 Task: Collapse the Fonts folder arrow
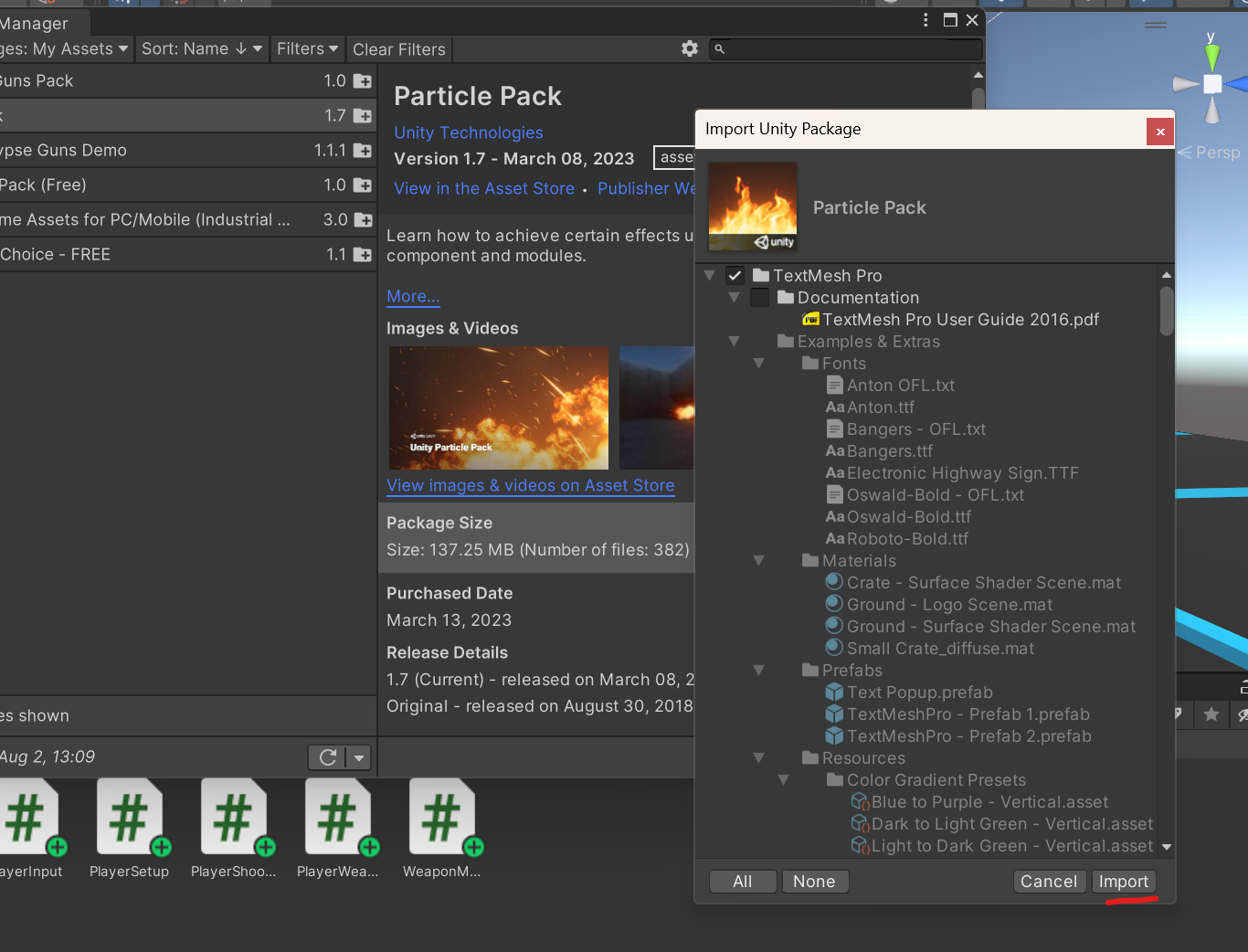coord(758,363)
